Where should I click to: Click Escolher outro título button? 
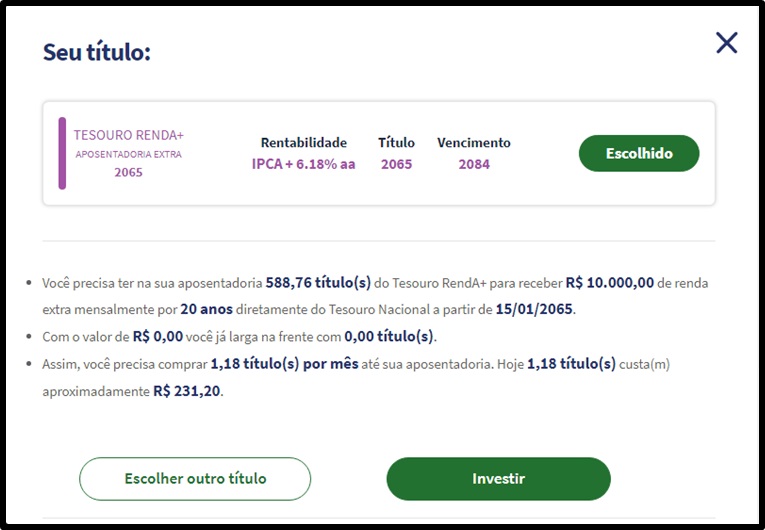pos(195,478)
